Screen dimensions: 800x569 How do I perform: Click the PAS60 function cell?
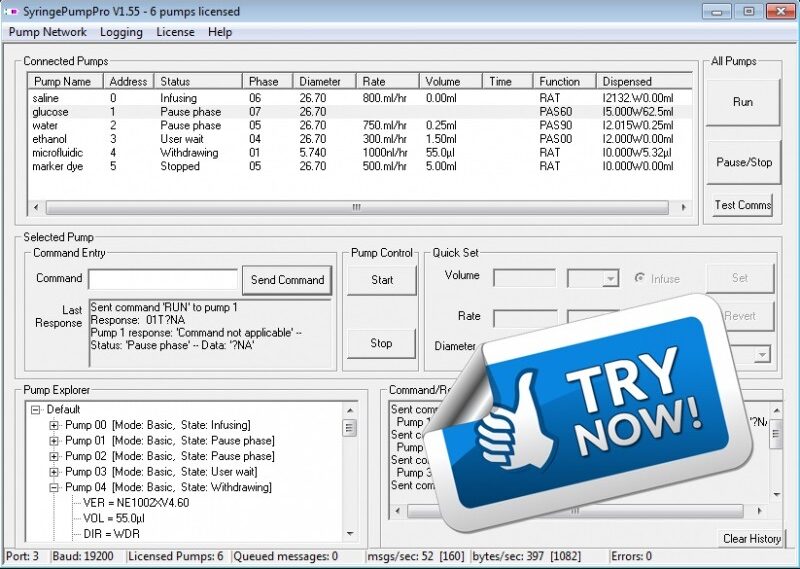(556, 112)
